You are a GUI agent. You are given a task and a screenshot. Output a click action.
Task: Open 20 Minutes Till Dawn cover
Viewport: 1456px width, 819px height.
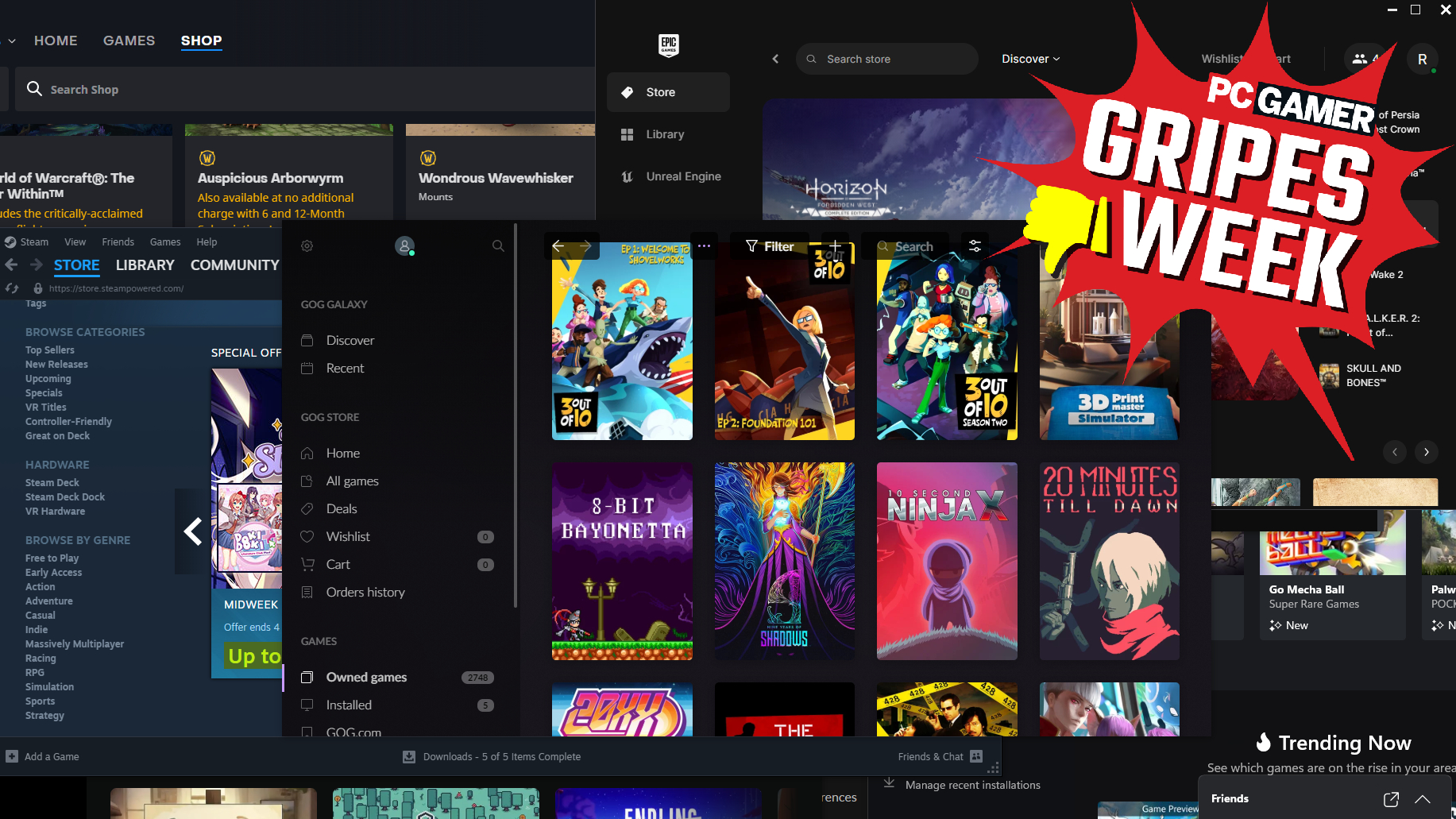(1110, 561)
